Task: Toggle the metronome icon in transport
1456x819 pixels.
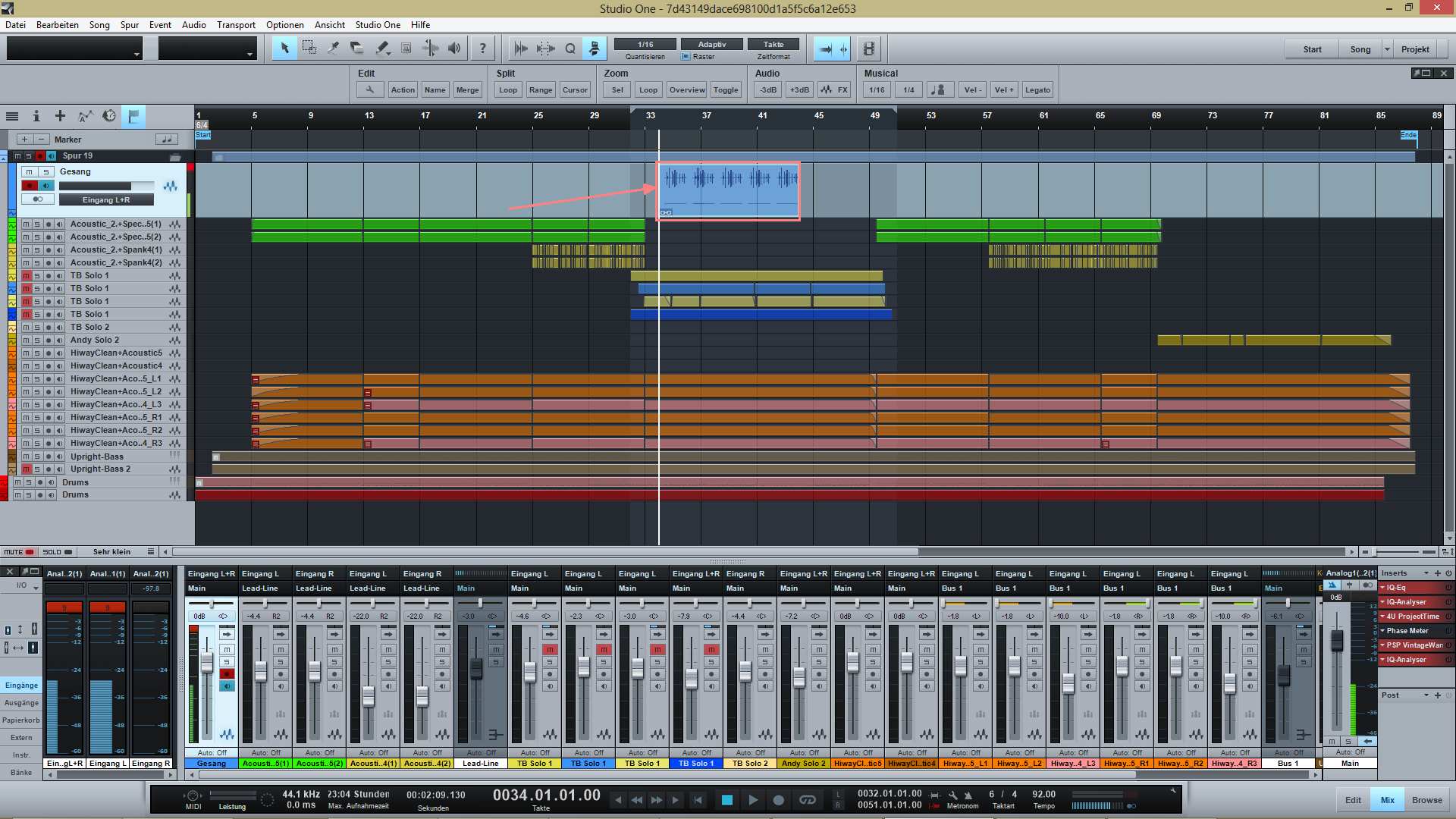Action: pyautogui.click(x=968, y=795)
